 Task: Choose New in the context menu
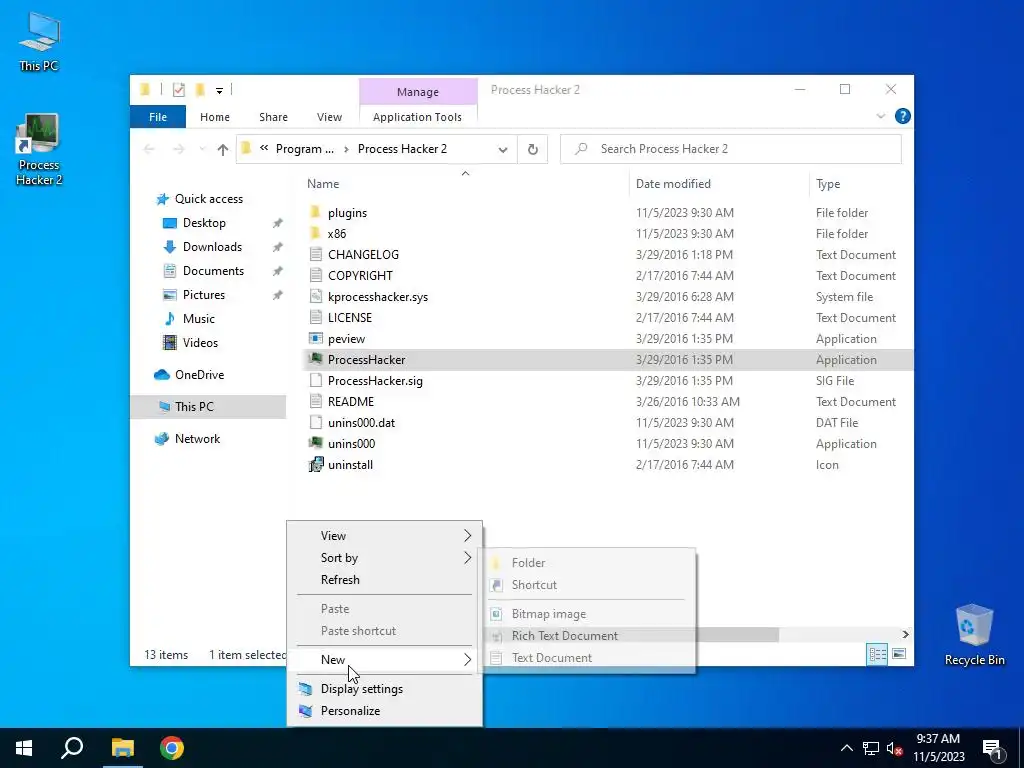pyautogui.click(x=385, y=660)
